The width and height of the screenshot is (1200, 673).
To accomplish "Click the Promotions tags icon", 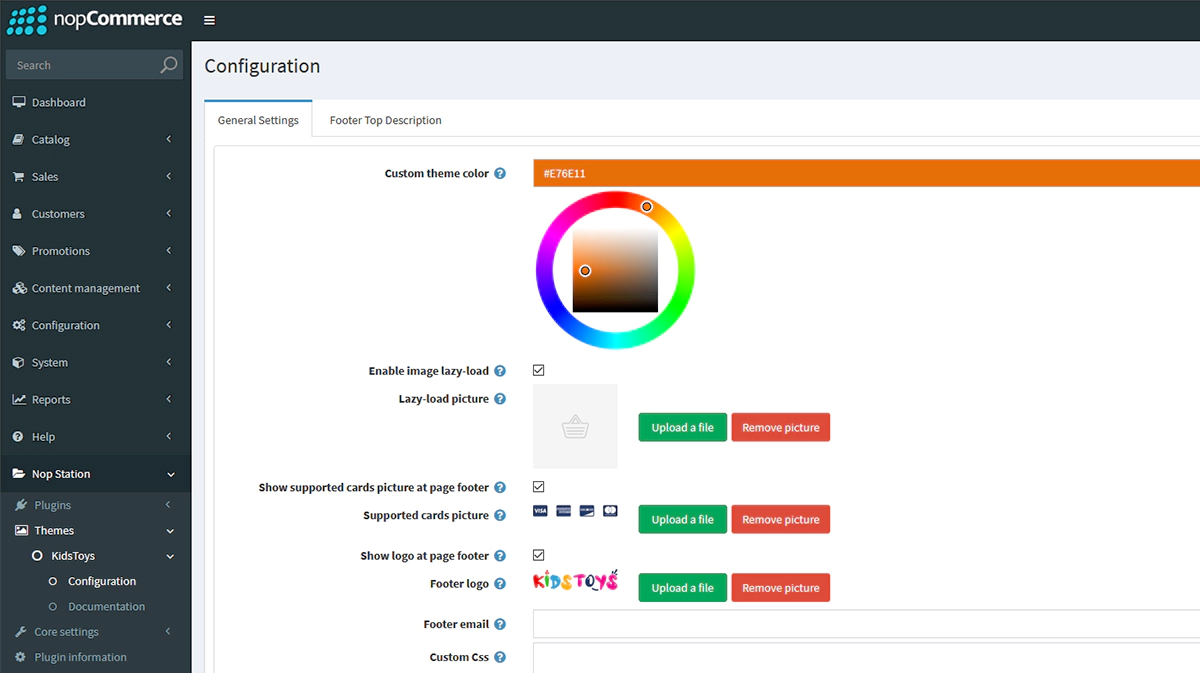I will [18, 250].
